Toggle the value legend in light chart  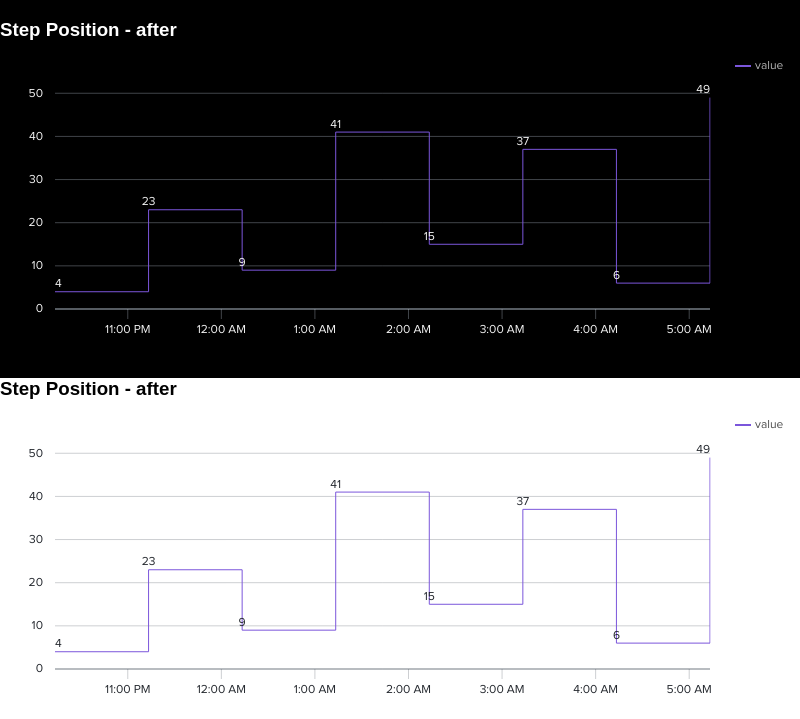(759, 425)
